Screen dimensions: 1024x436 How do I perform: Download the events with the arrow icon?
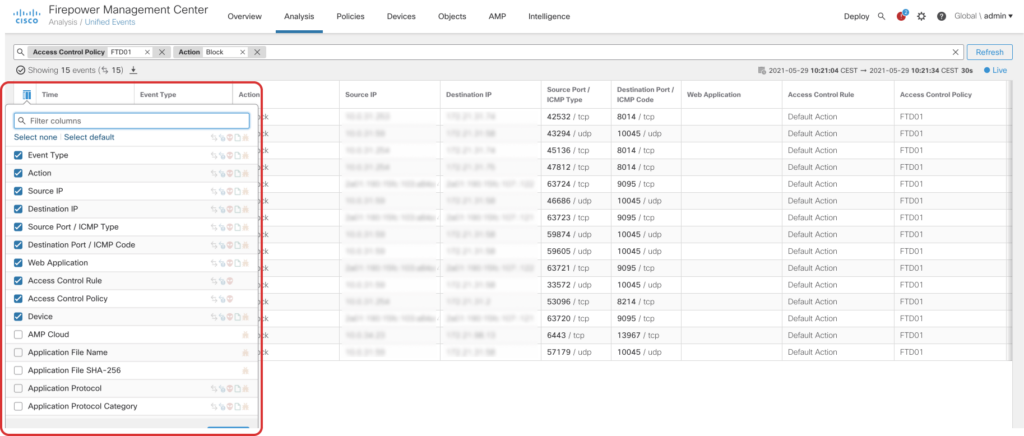coord(133,70)
